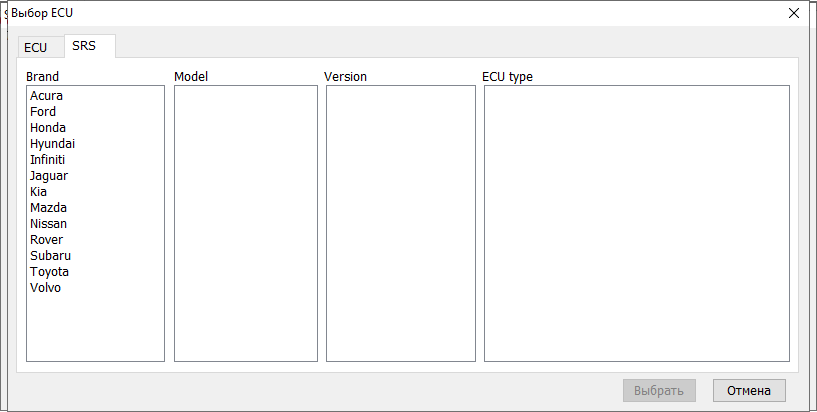Viewport: 817px width, 412px height.
Task: Select Jaguar in the Brand list
Action: click(49, 176)
